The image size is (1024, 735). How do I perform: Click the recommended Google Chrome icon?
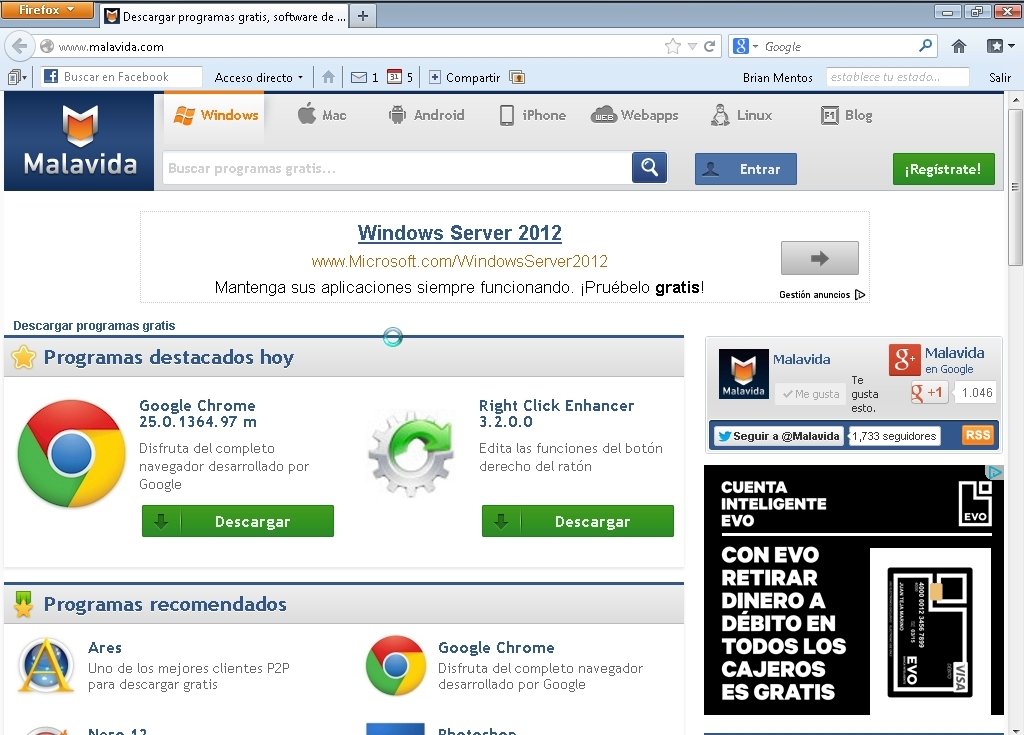click(396, 665)
